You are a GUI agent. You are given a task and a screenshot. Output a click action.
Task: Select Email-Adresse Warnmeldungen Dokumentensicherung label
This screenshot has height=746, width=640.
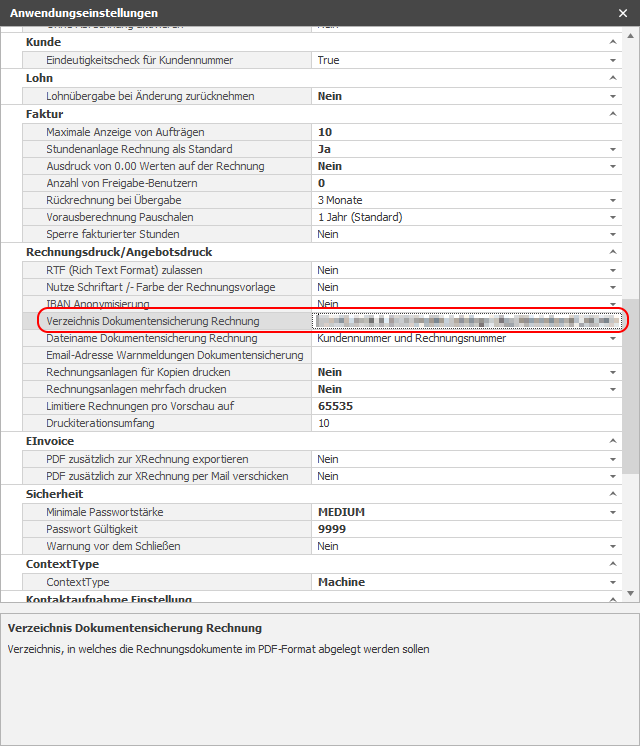(175, 355)
